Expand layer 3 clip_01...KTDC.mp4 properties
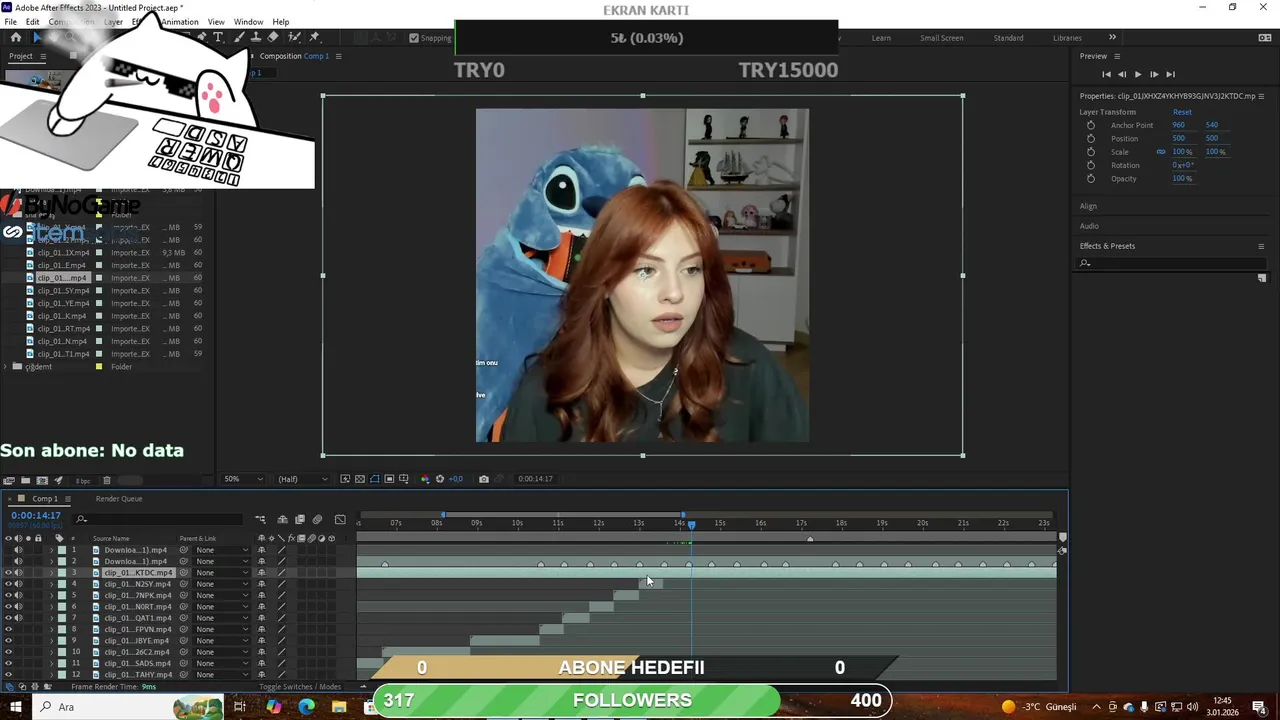 51,573
